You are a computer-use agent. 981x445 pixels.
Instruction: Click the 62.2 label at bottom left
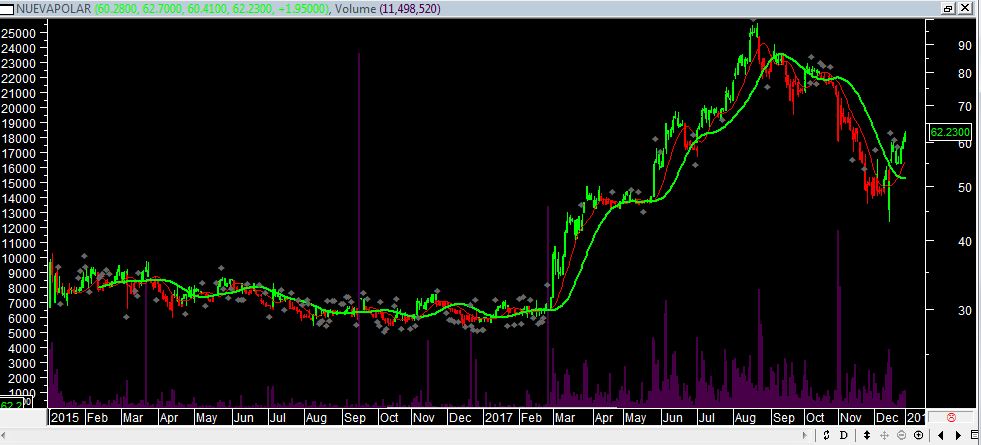point(12,404)
